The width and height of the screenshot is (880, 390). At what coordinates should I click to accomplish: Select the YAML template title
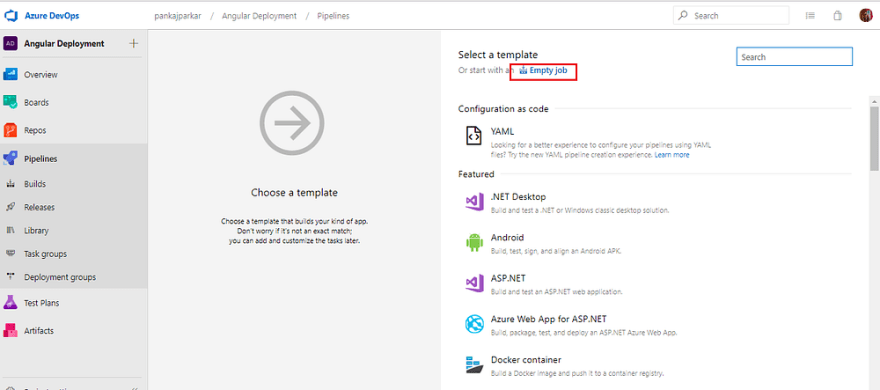(x=502, y=131)
